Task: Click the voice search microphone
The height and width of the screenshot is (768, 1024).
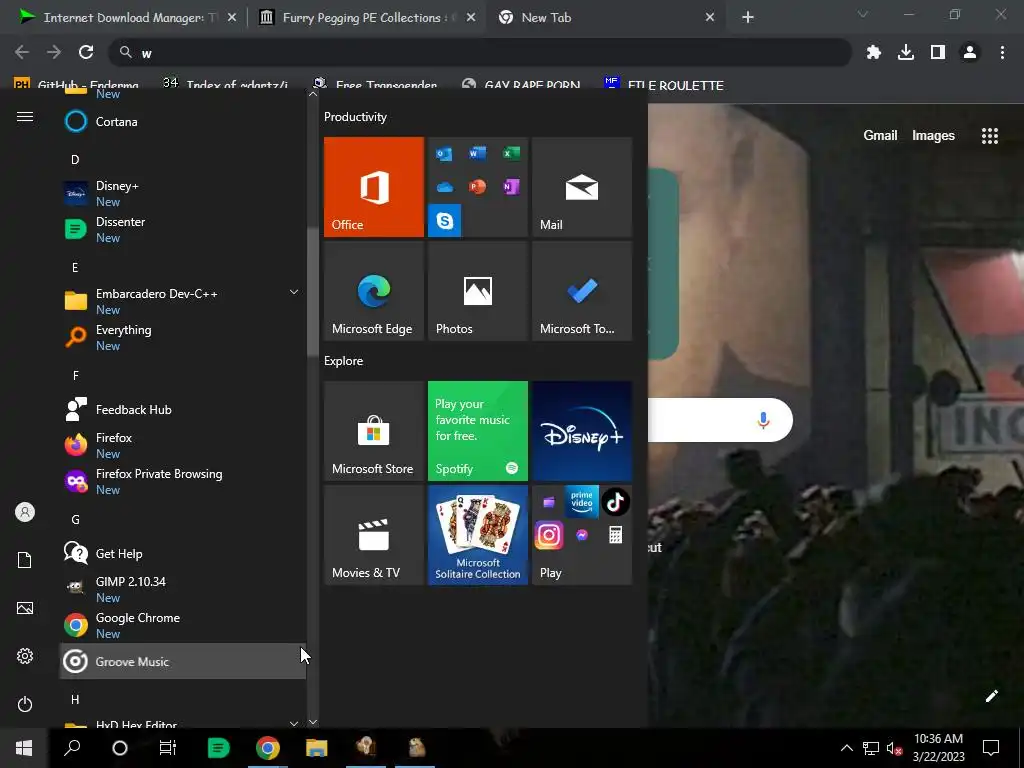Action: tap(763, 420)
